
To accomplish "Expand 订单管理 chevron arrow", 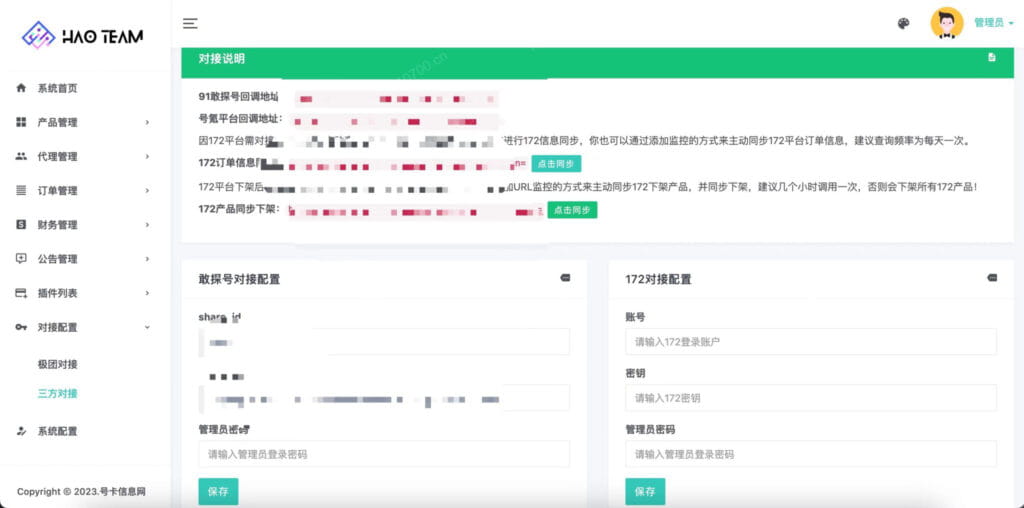I will click(147, 191).
